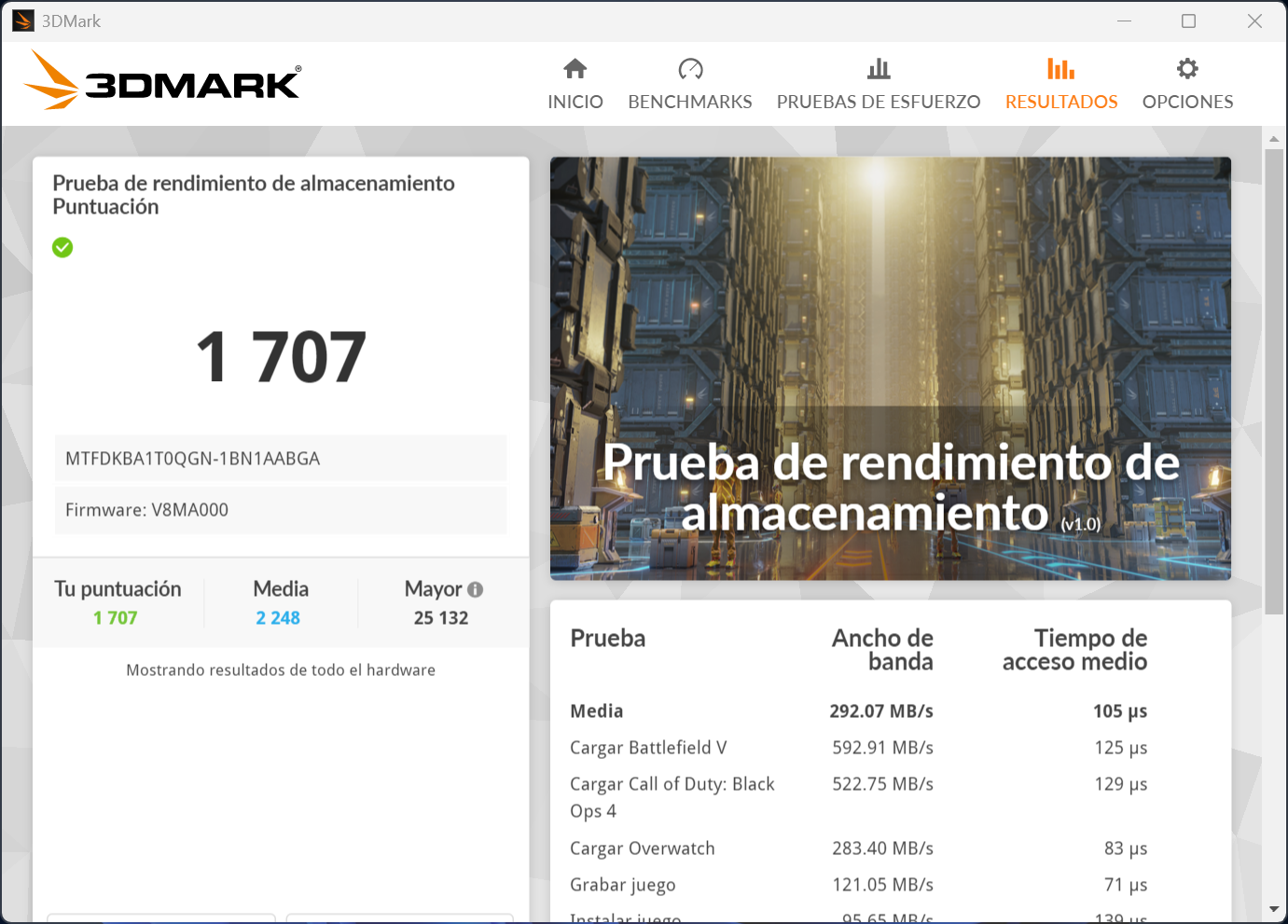1288x924 pixels.
Task: Click the 'Cargar Overwatch' row label
Action: pos(643,848)
